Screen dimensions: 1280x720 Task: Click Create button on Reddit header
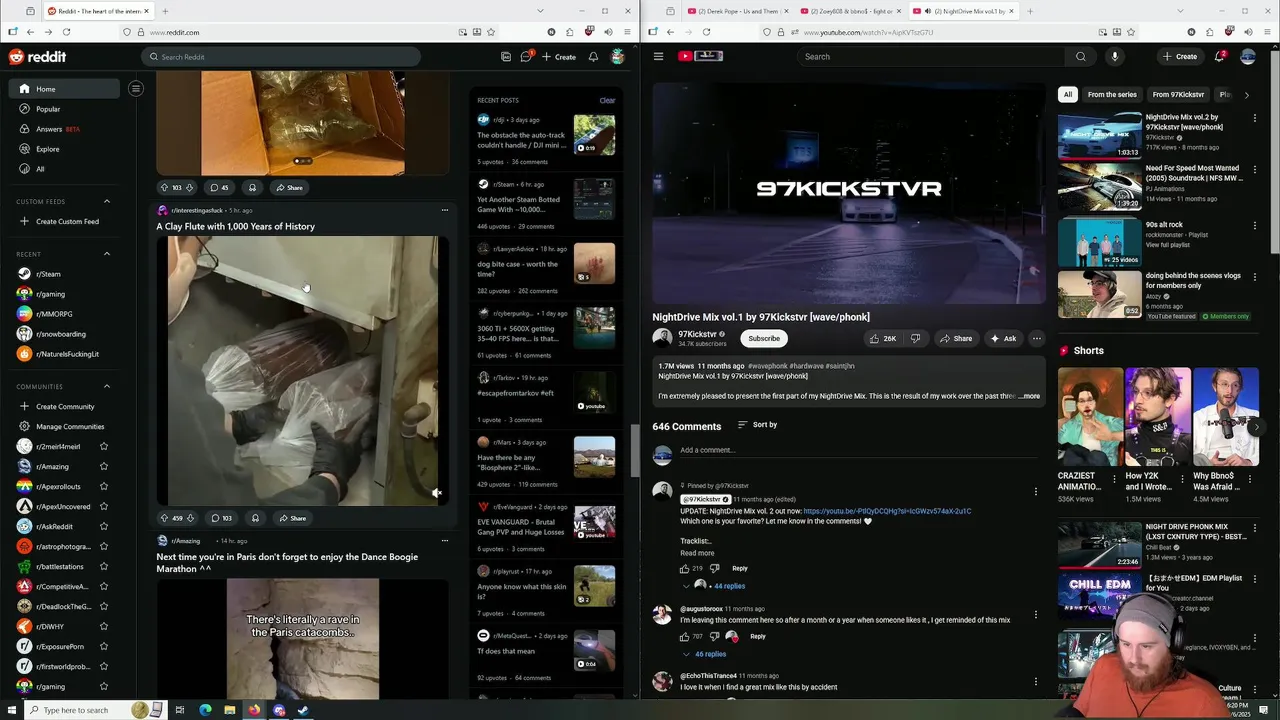click(x=559, y=57)
